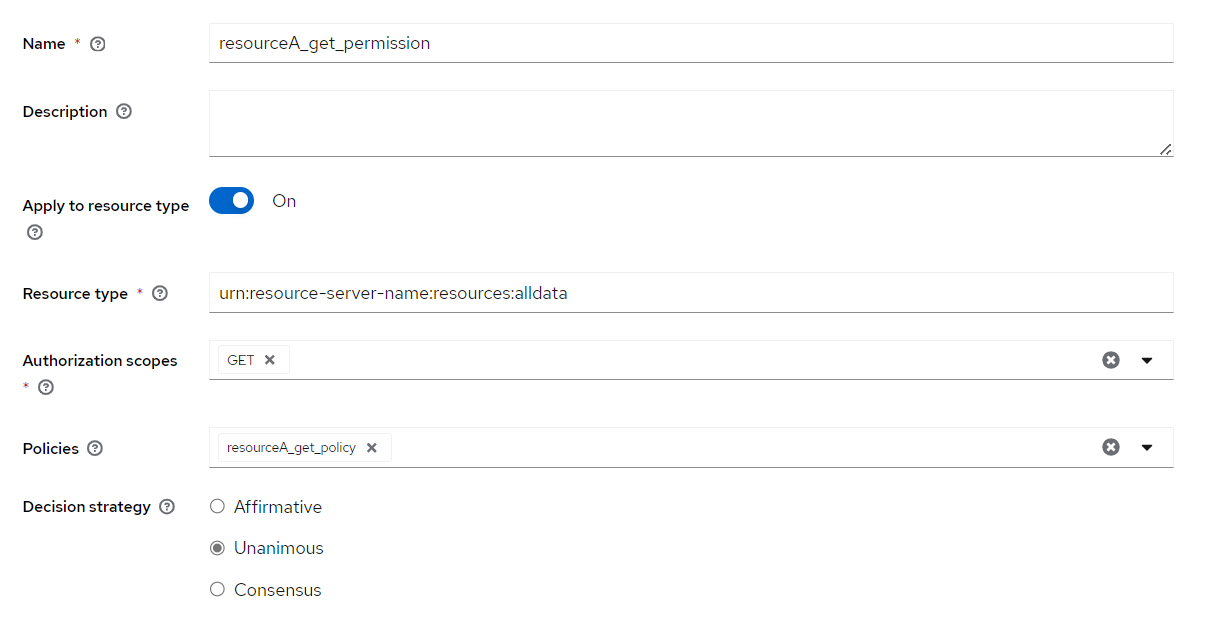Turn off the Apply to resource type toggle
The height and width of the screenshot is (618, 1226).
coord(231,200)
